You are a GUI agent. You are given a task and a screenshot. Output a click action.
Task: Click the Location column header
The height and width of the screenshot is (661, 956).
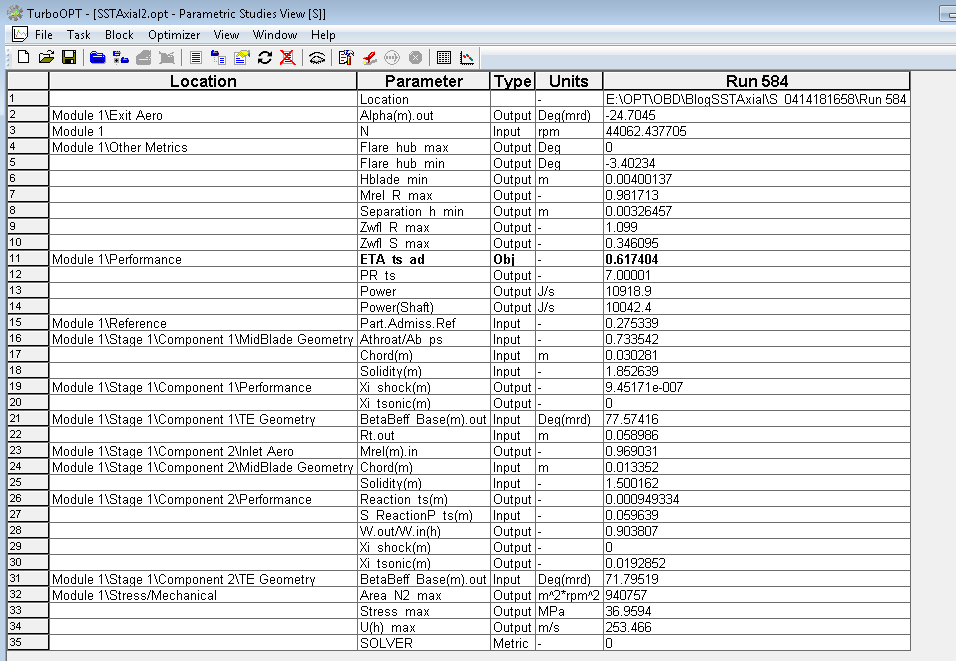point(203,81)
